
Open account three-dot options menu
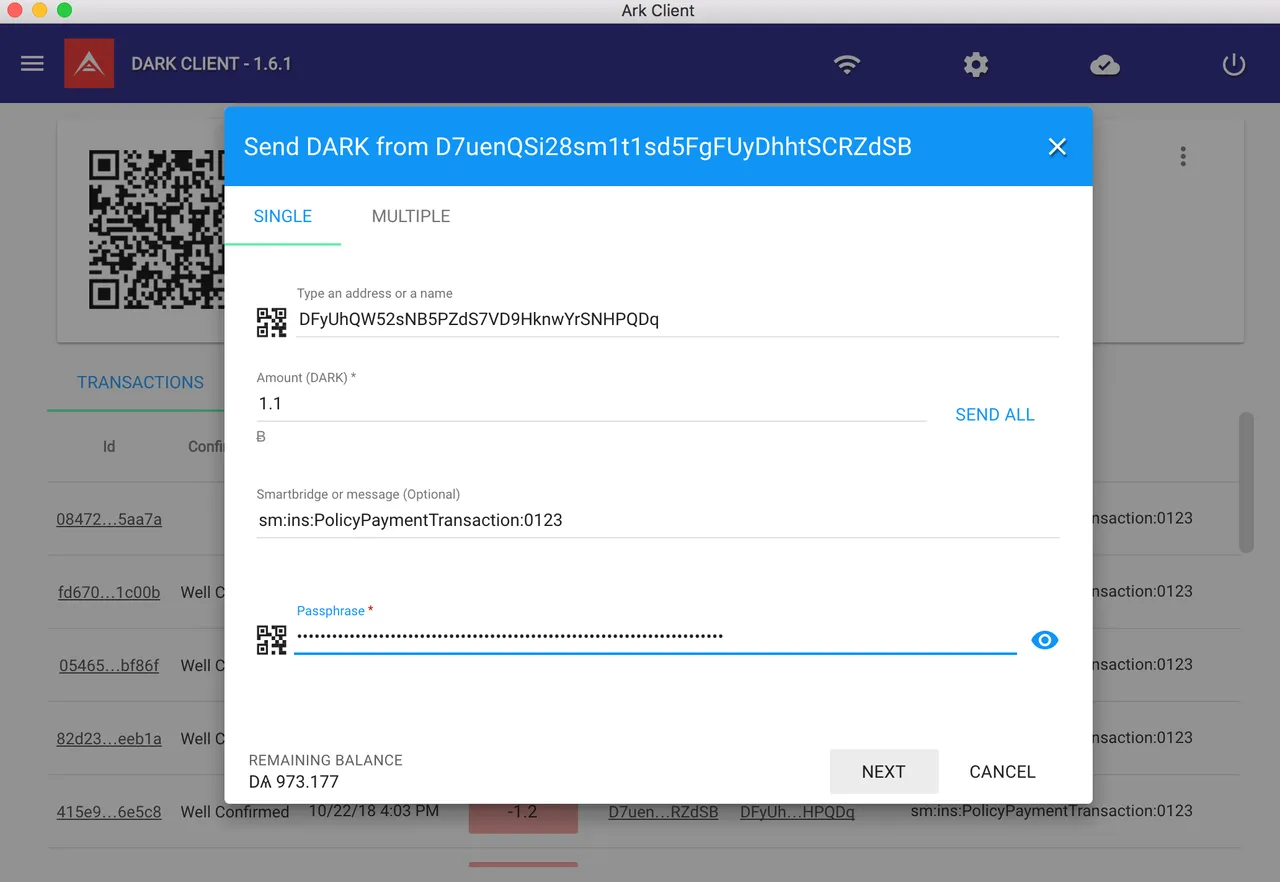(x=1183, y=157)
